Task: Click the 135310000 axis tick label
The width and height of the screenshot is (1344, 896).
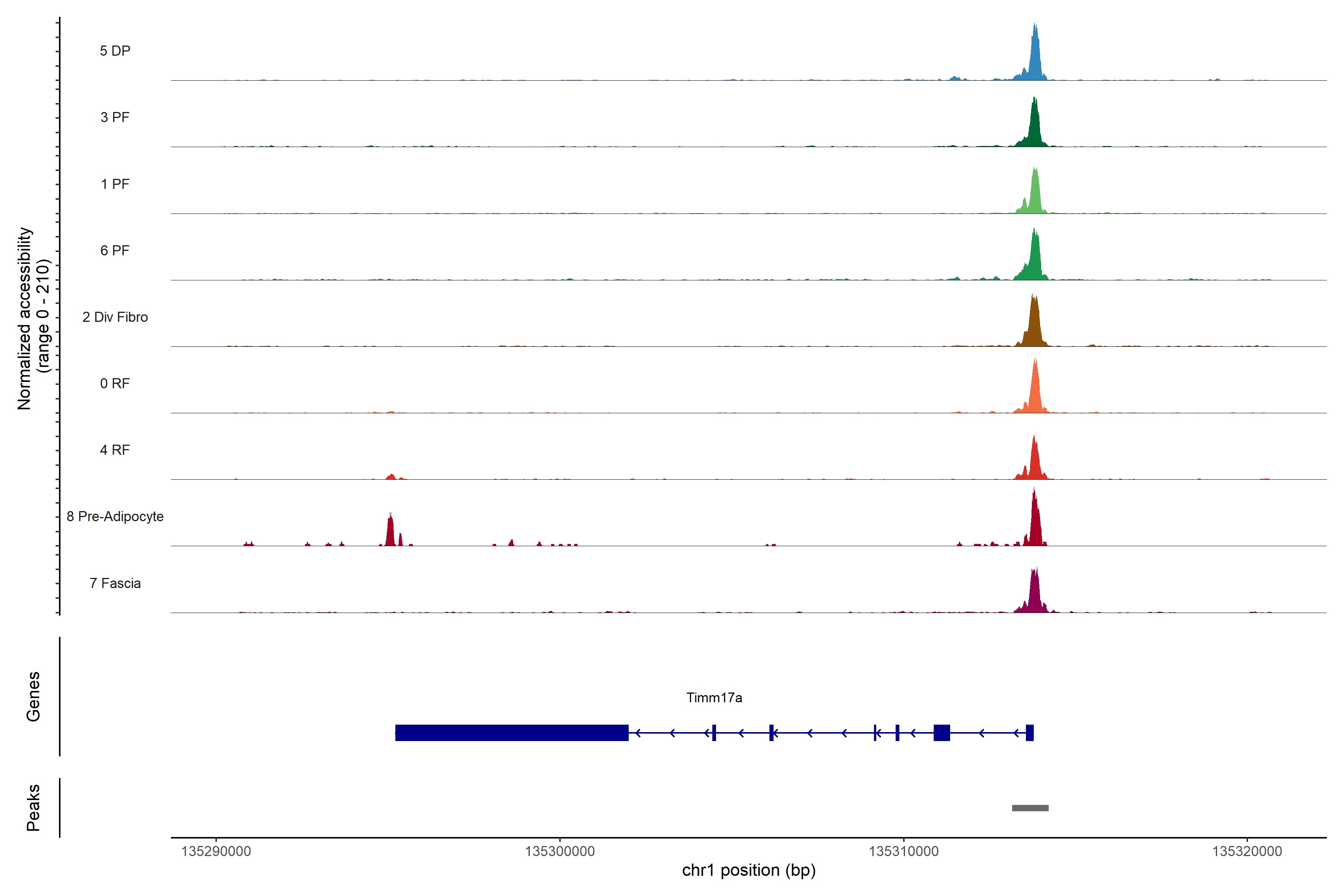Action: coord(903,852)
